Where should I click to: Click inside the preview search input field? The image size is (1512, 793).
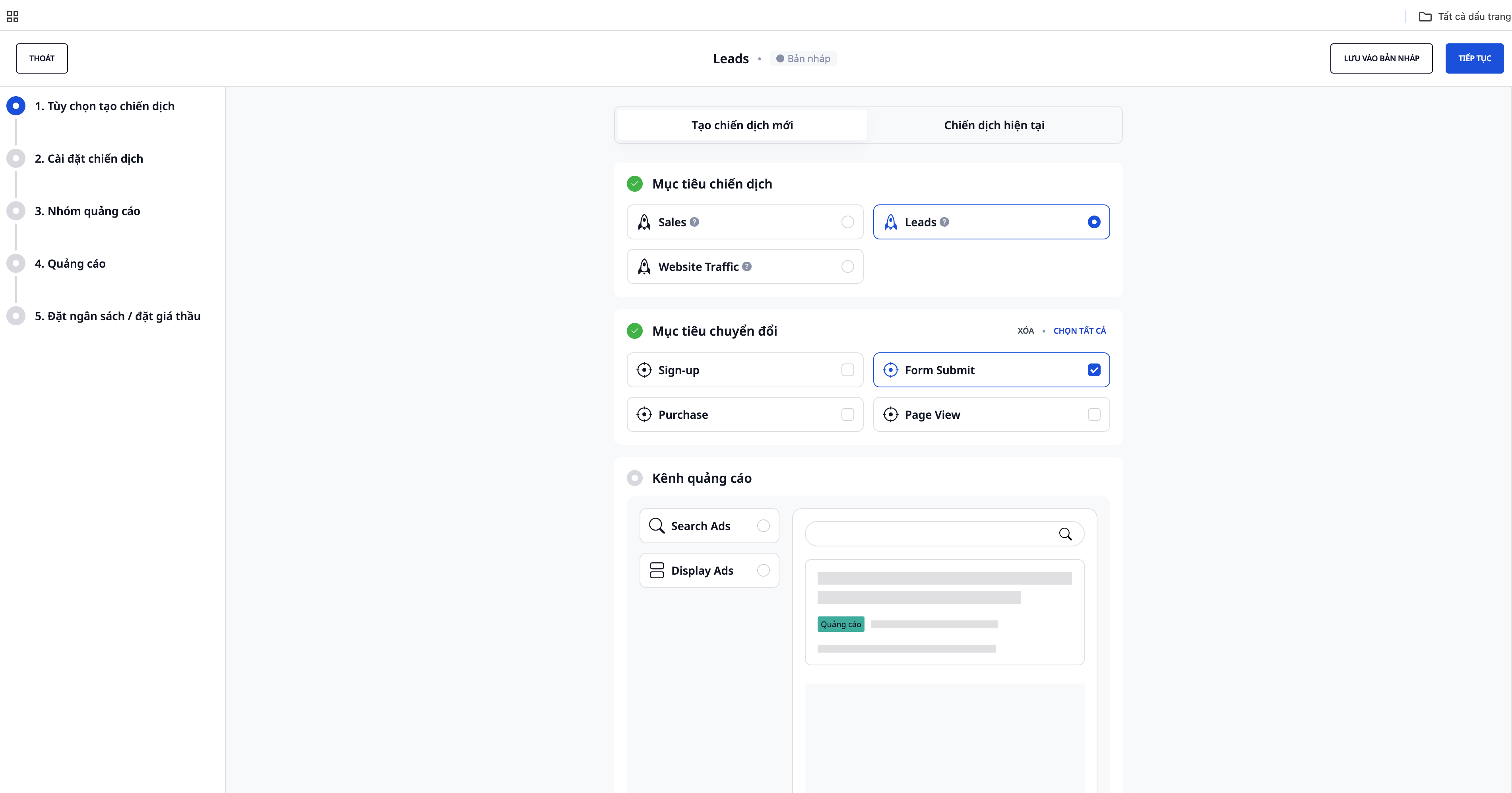(930, 534)
